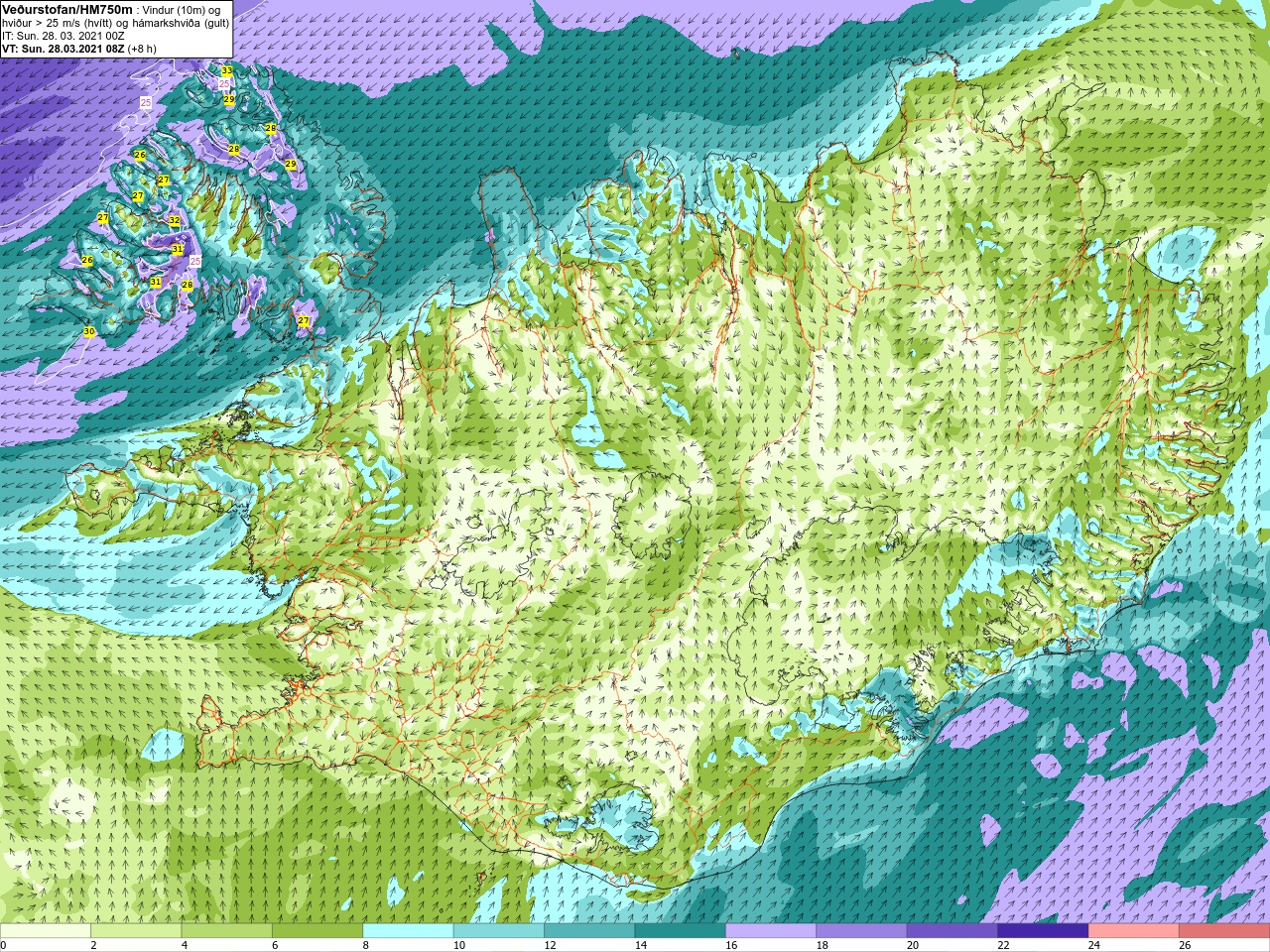Pick the 4–6 m/s green legend swatch
1270x952 pixels.
(227, 931)
